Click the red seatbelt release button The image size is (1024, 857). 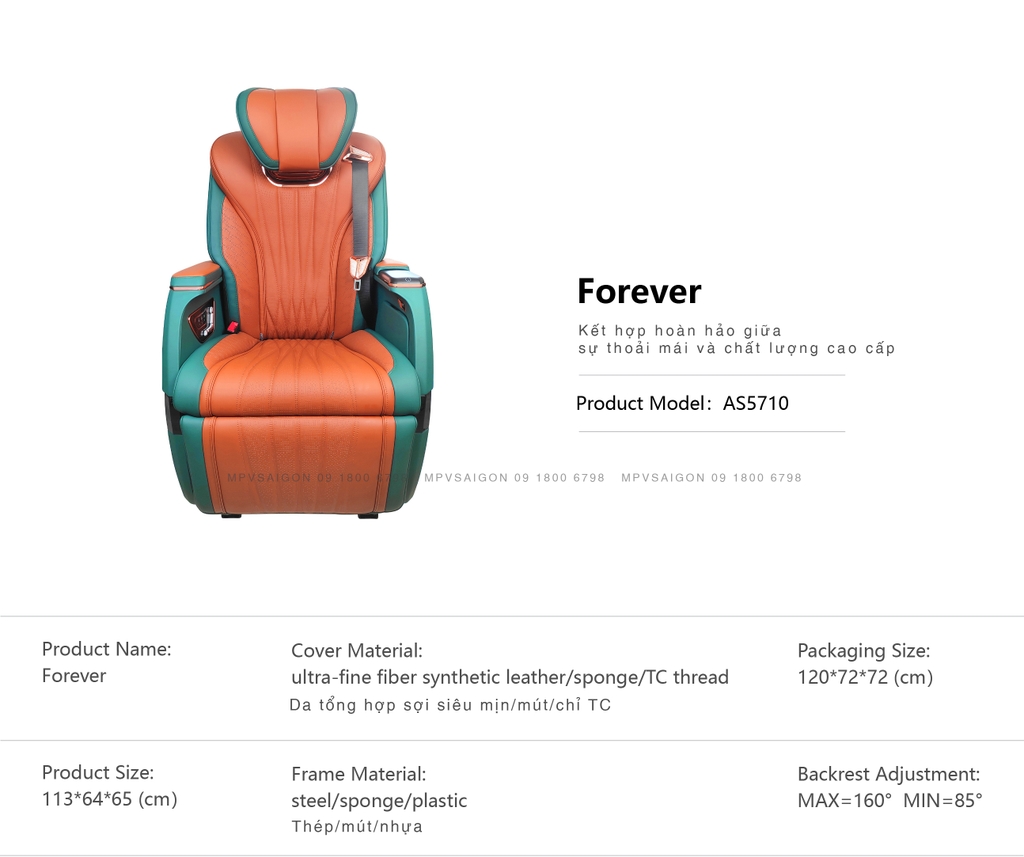point(232,325)
